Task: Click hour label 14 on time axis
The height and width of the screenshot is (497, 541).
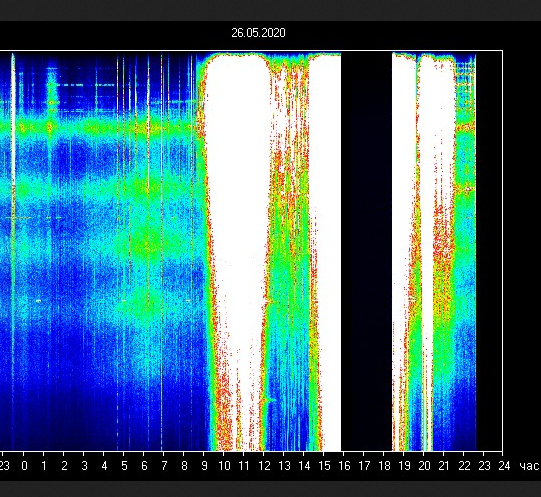Action: (x=304, y=466)
